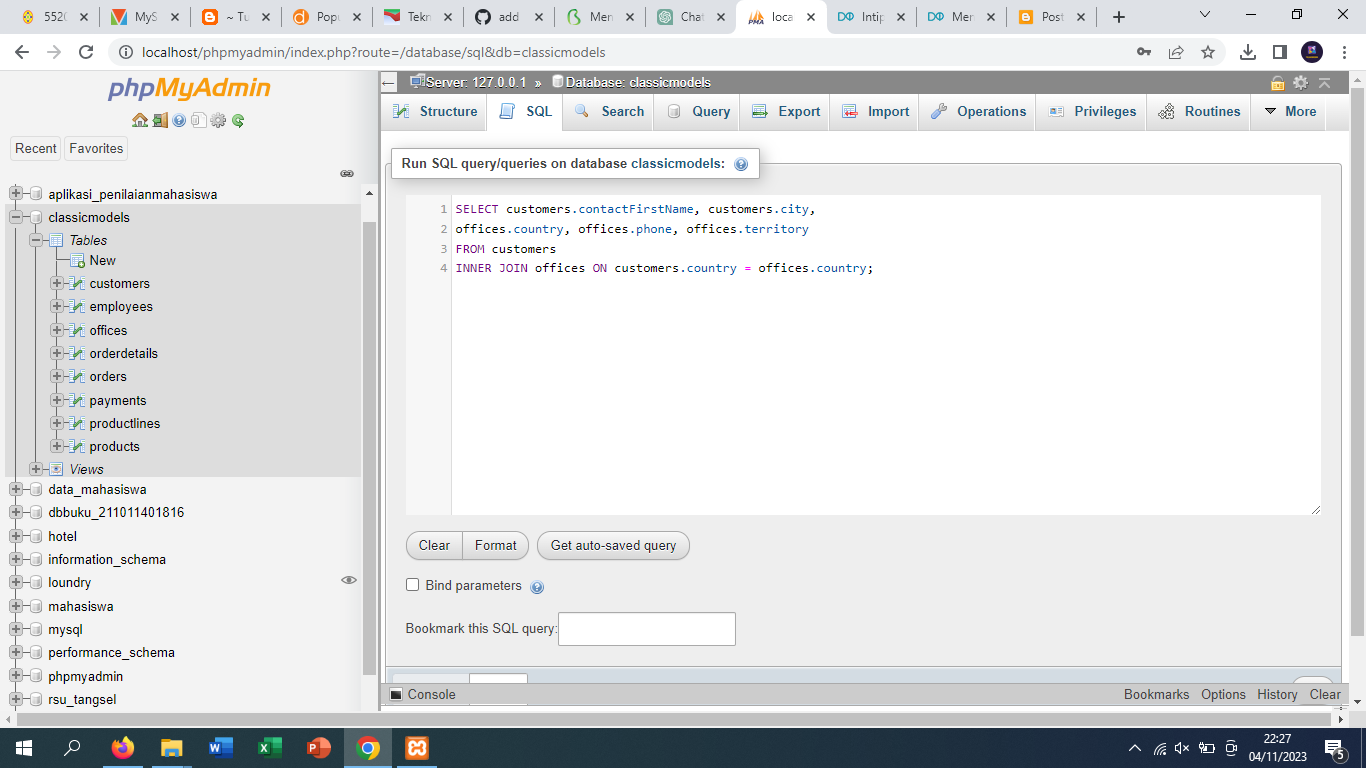The image size is (1366, 768).
Task: Open Excel from the taskbar
Action: tap(270, 748)
